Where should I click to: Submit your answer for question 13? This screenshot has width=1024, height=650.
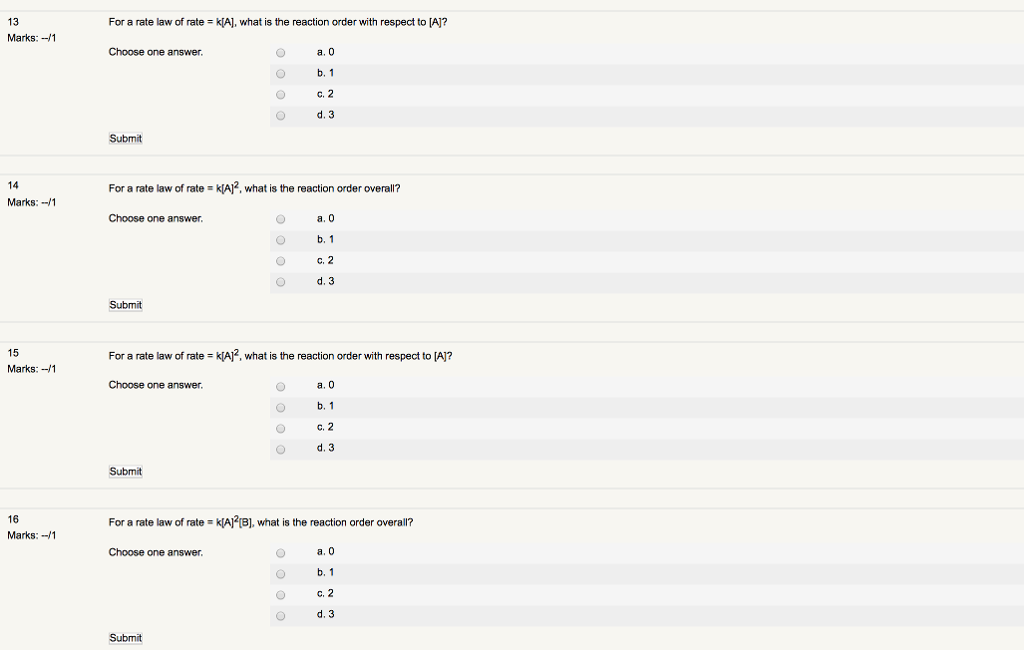coord(124,138)
